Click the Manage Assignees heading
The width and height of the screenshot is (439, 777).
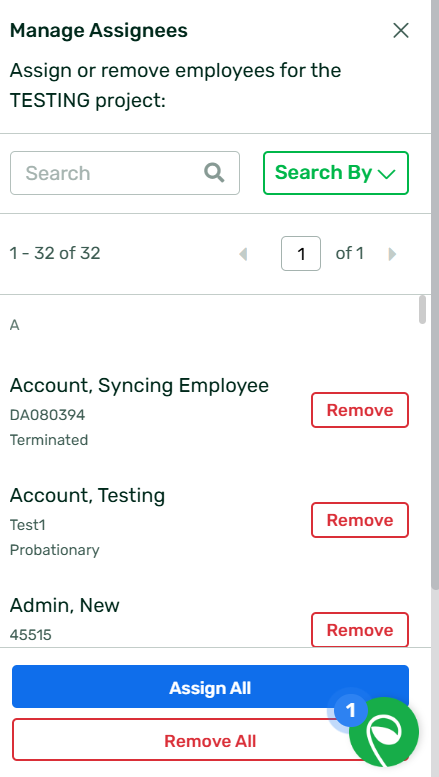99,31
